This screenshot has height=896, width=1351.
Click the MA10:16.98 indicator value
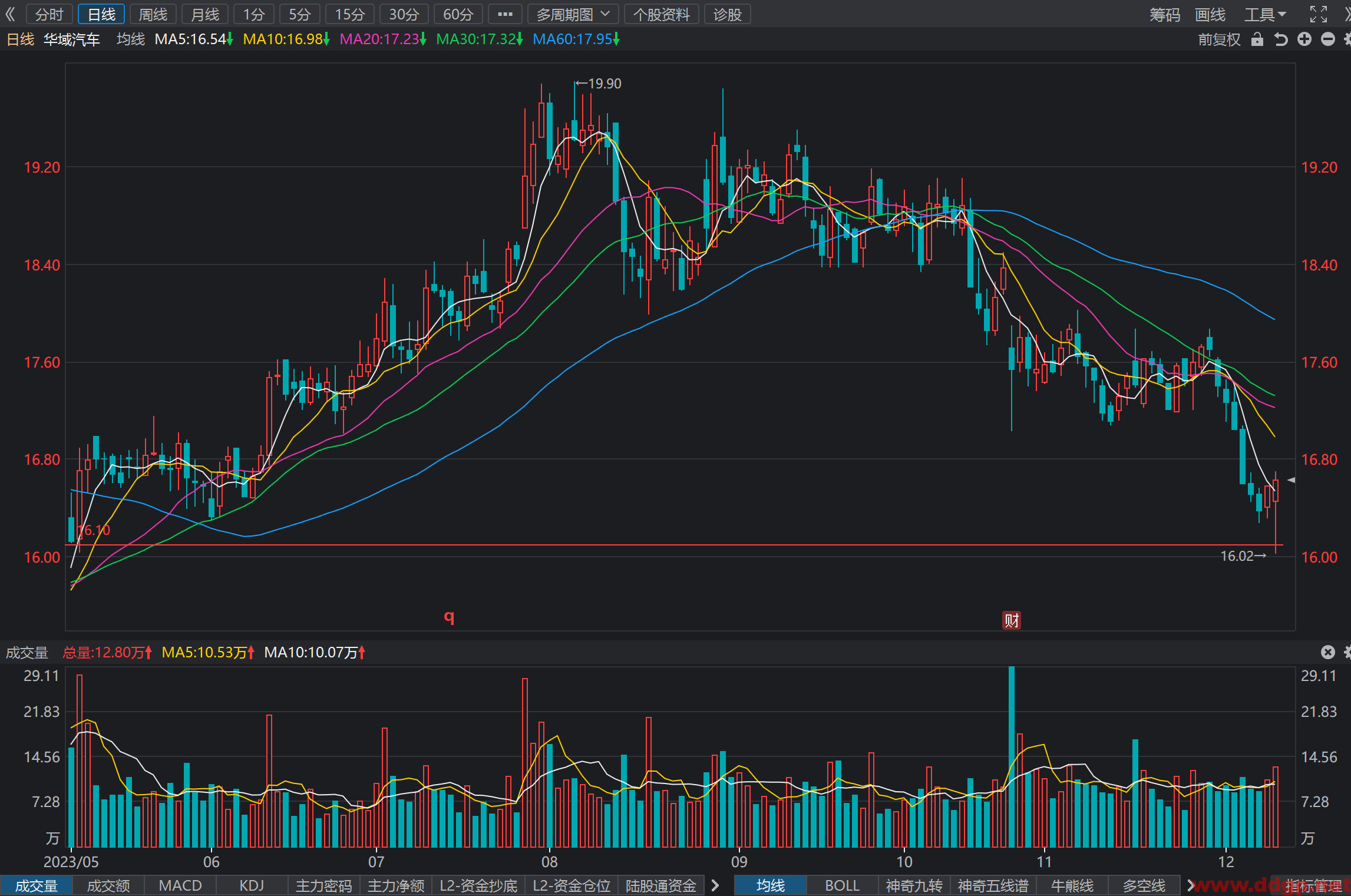(x=286, y=39)
